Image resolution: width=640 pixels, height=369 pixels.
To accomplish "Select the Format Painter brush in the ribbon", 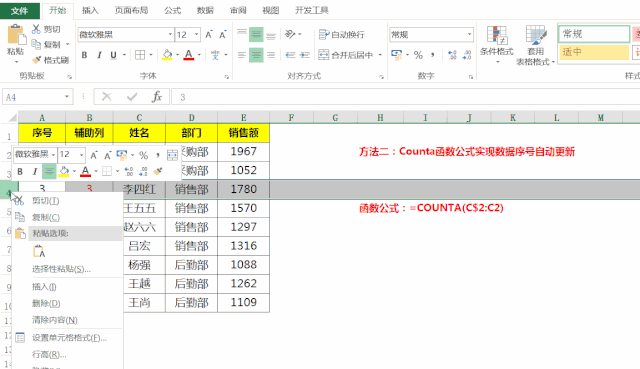I will pos(36,60).
